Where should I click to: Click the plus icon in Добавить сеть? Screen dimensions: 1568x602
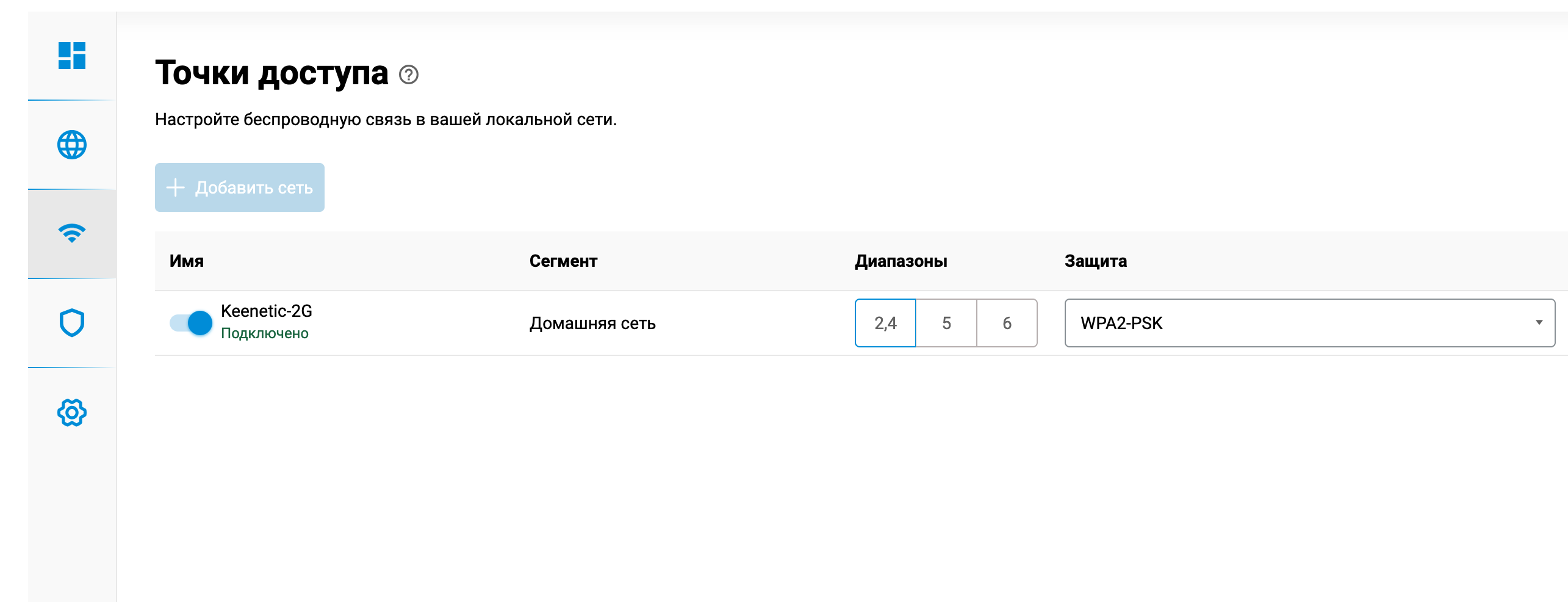pos(175,187)
